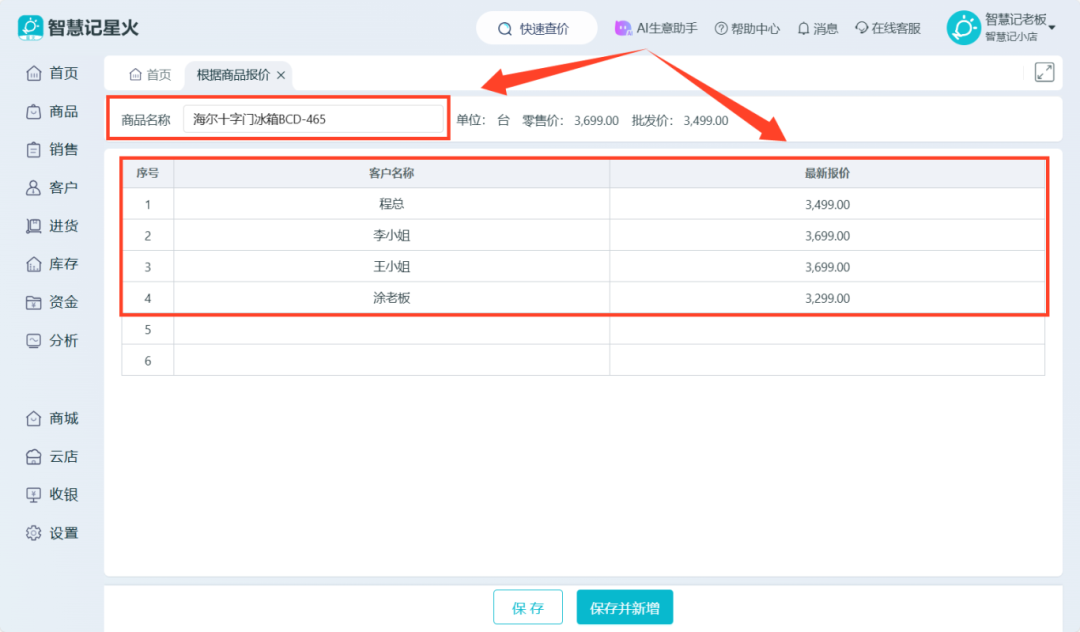Viewport: 1080px width, 632px height.
Task: Click row number 4
Action: point(147,298)
